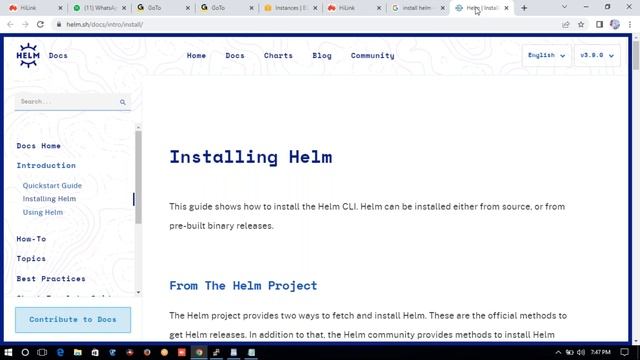The image size is (640, 360).
Task: Click the sidebar scrollbar down arrow
Action: (x=138, y=292)
